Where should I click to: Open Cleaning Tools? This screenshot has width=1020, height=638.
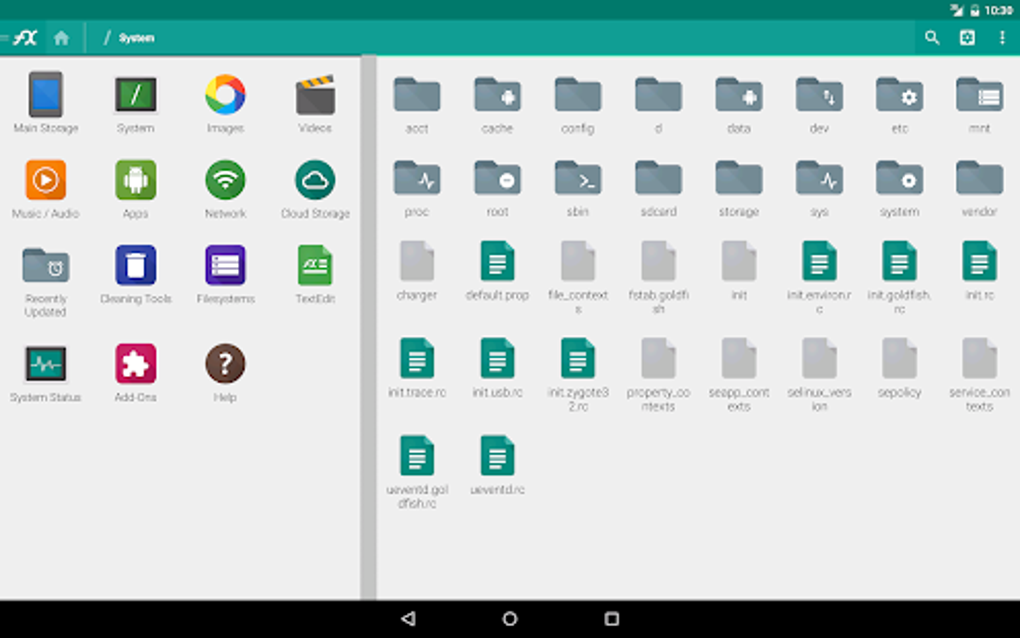tap(135, 268)
